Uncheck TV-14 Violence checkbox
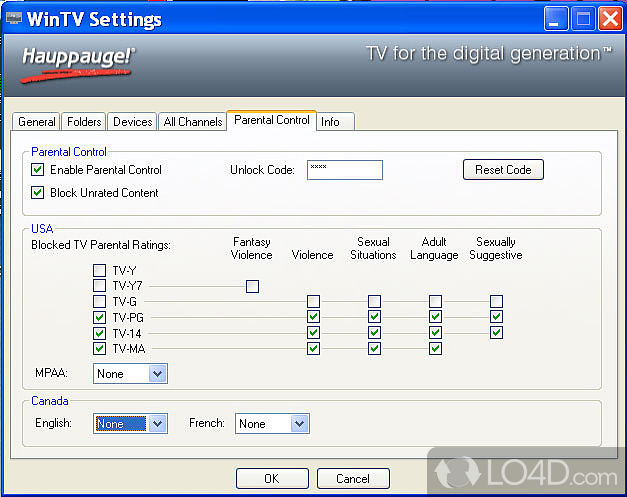Screen dimensions: 627x497 (x=314, y=332)
